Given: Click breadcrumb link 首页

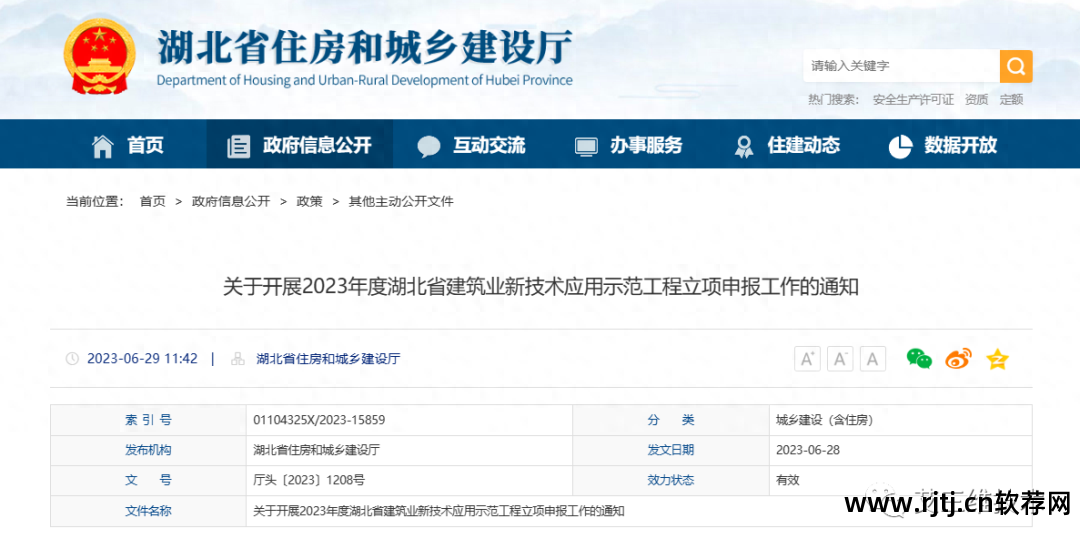Looking at the screenshot, I should 153,202.
